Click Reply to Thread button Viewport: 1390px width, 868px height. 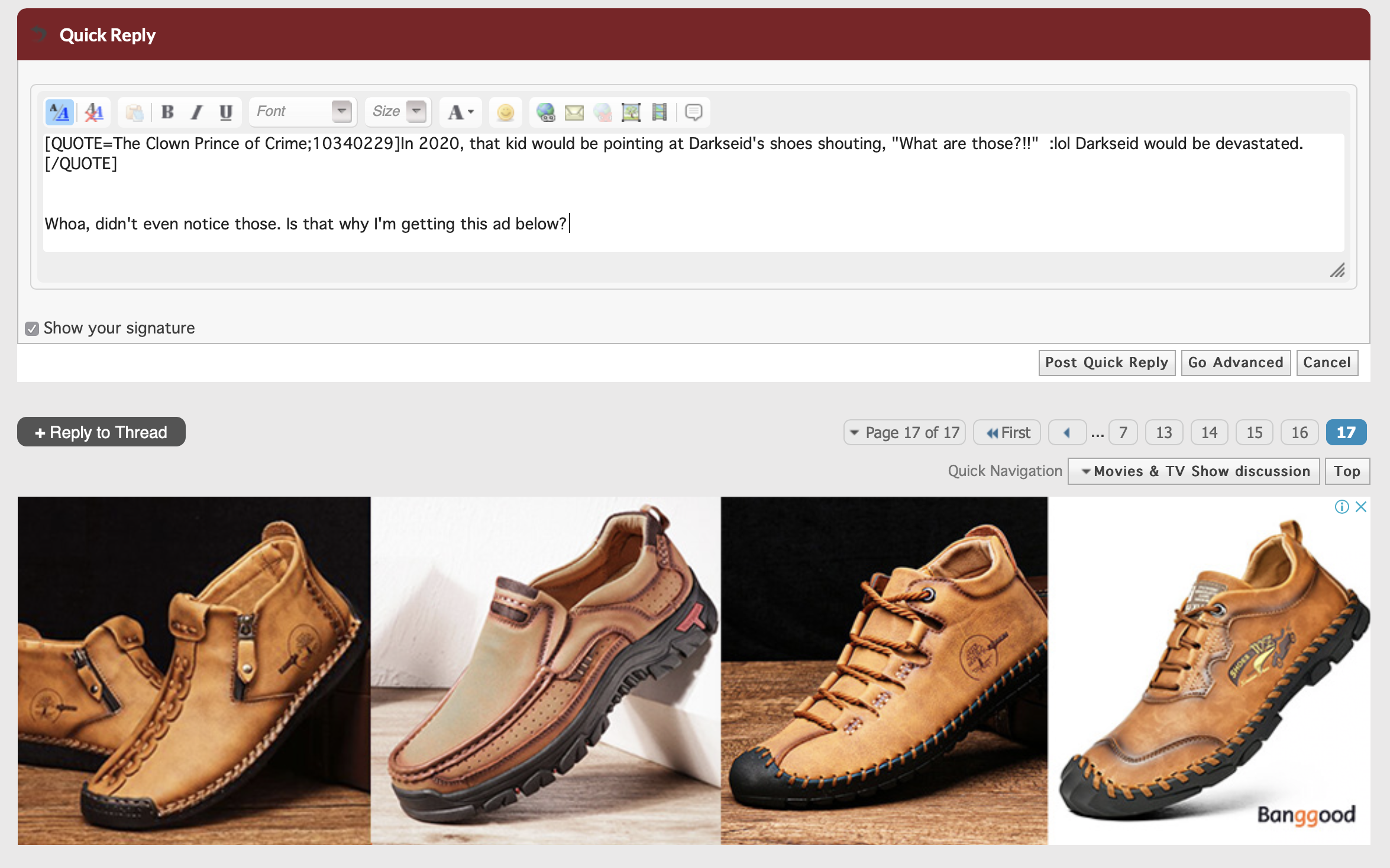click(x=101, y=432)
